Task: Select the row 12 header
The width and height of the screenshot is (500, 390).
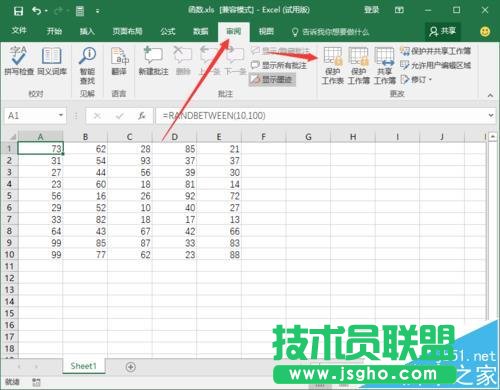Action: coord(9,278)
